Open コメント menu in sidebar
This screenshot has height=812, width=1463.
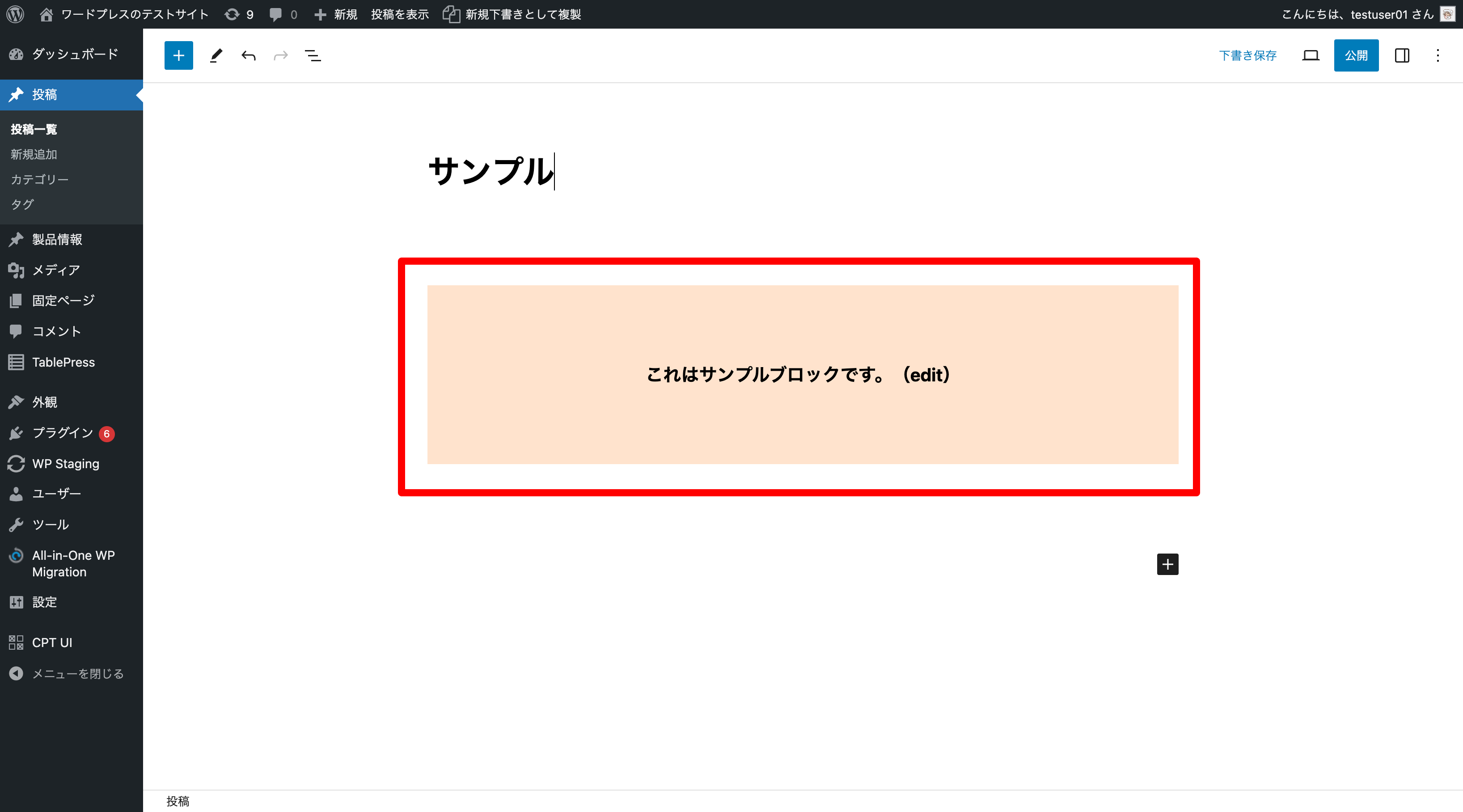point(72,331)
